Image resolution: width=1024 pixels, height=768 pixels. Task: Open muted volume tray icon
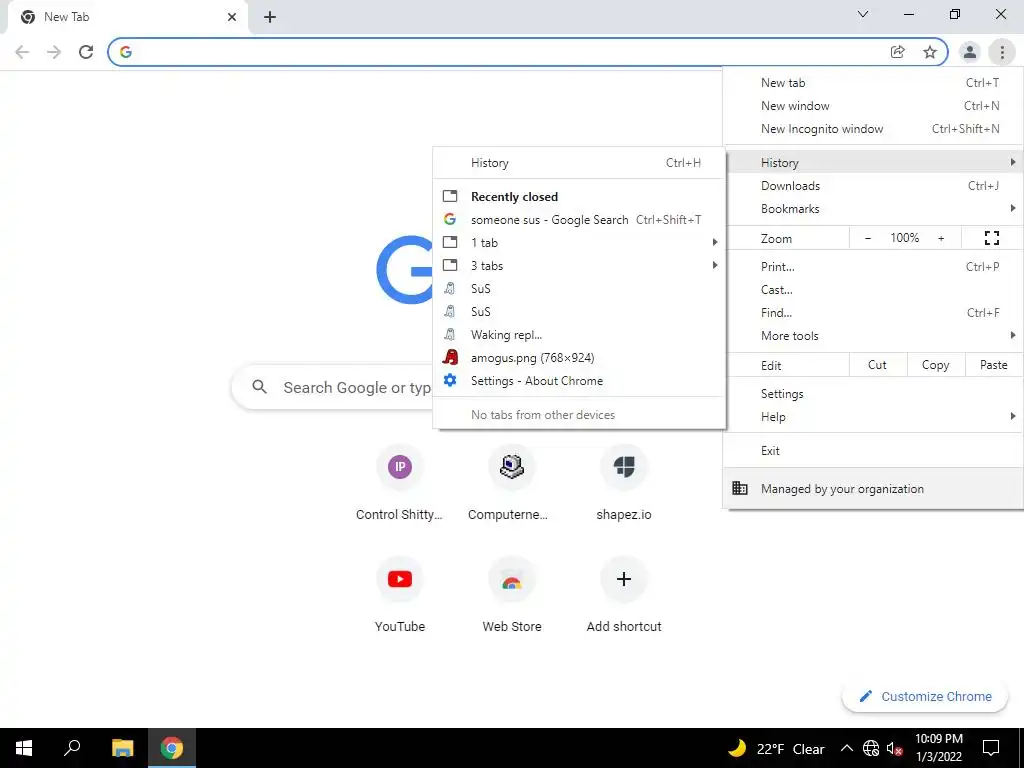coord(895,748)
